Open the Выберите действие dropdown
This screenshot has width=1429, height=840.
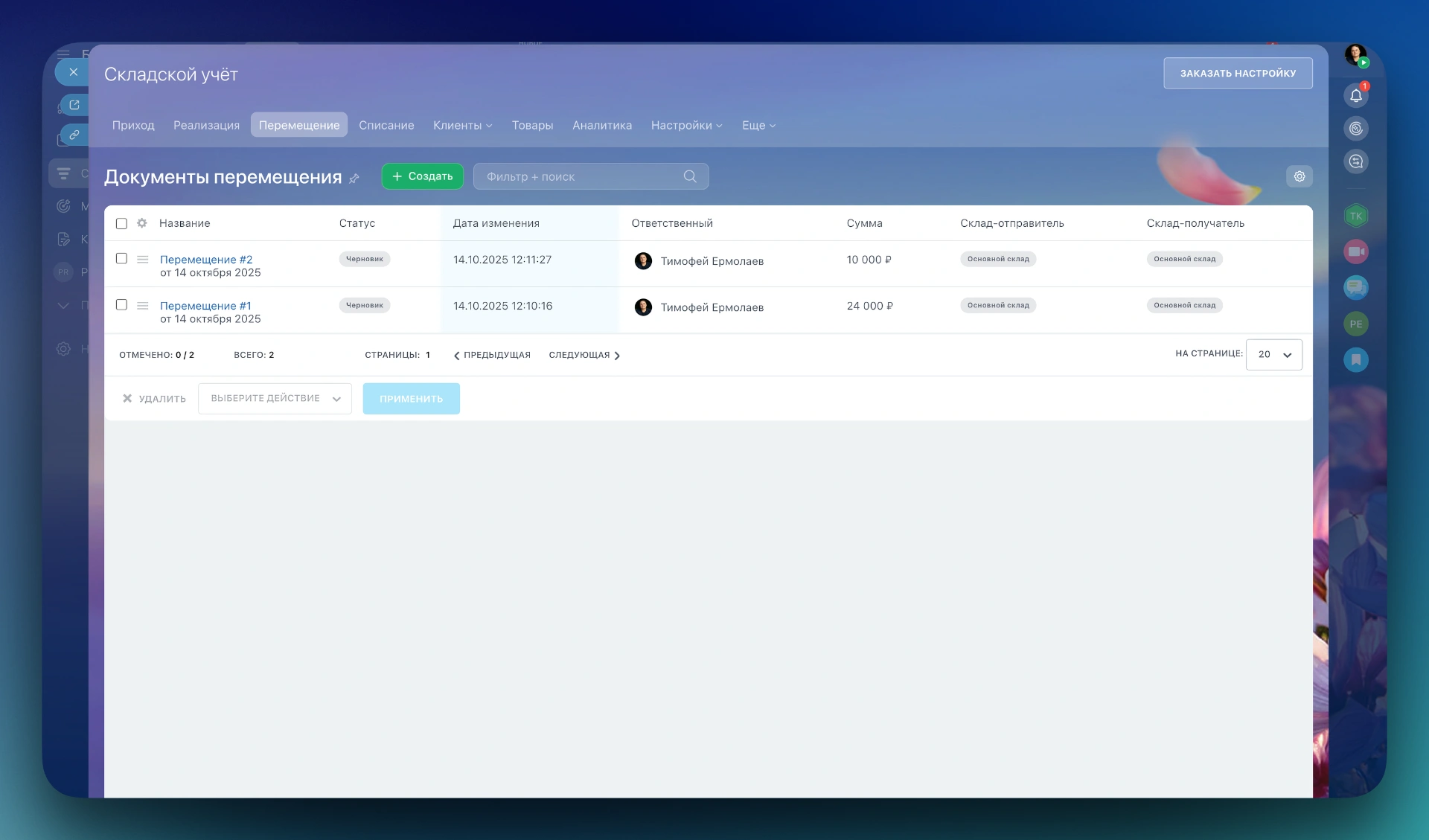click(275, 399)
